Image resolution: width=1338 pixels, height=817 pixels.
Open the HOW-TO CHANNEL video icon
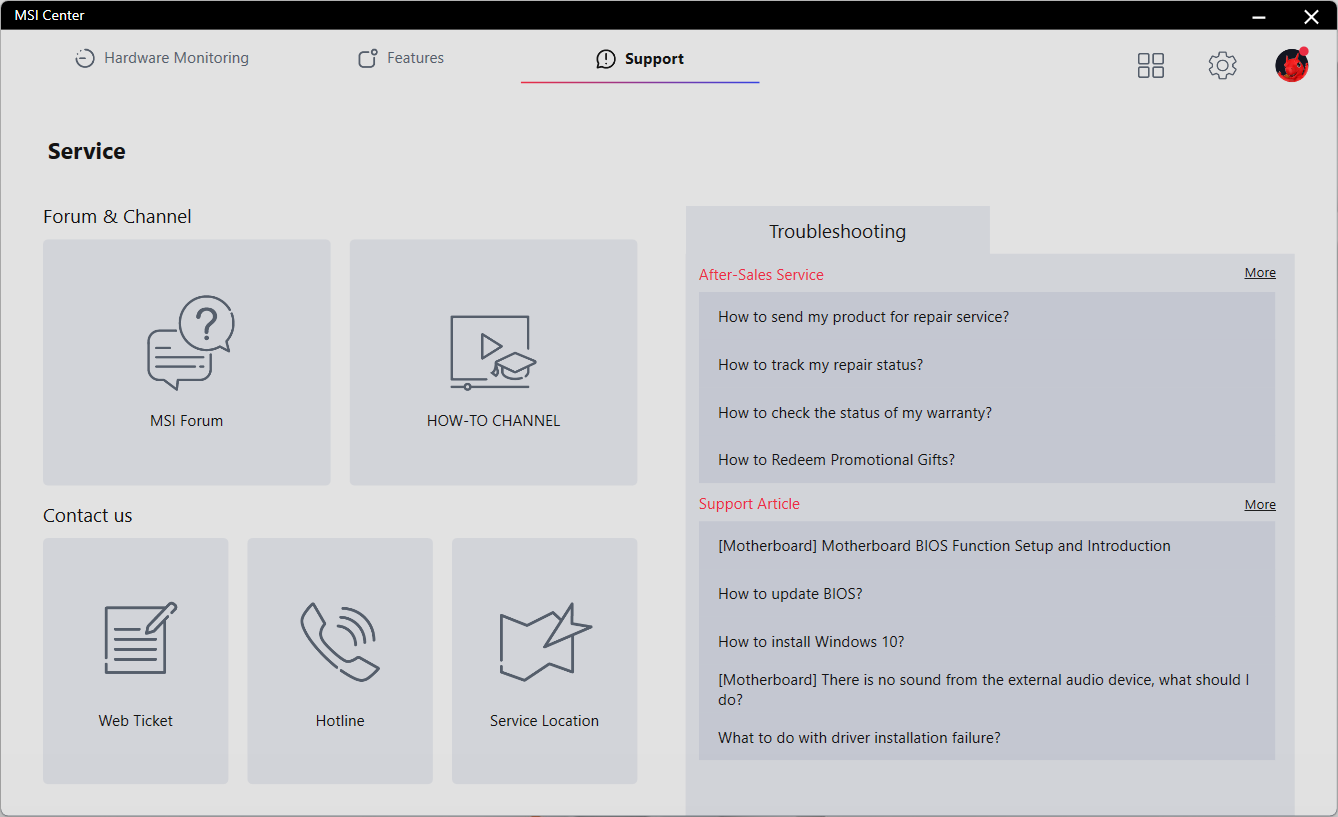pos(493,352)
